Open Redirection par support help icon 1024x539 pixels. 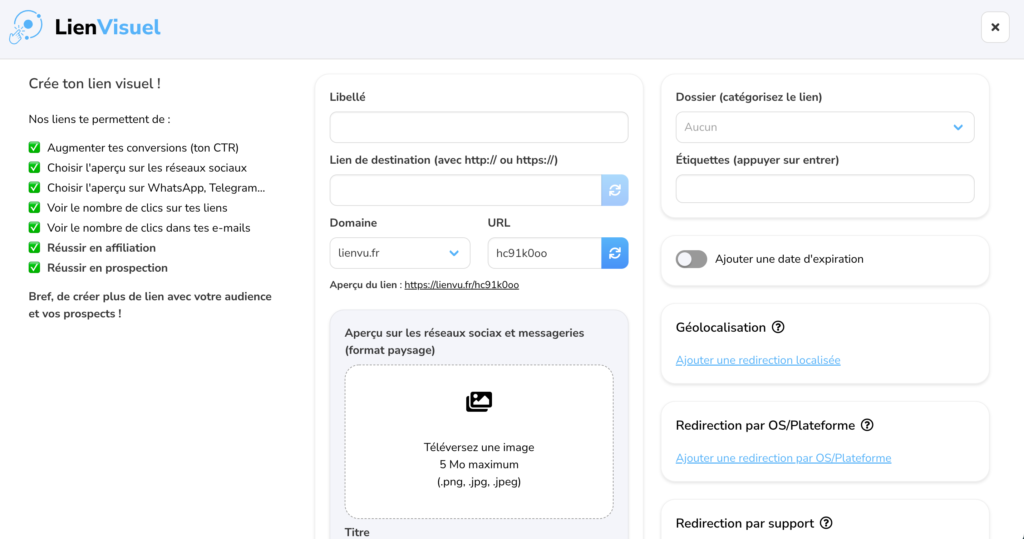click(826, 523)
